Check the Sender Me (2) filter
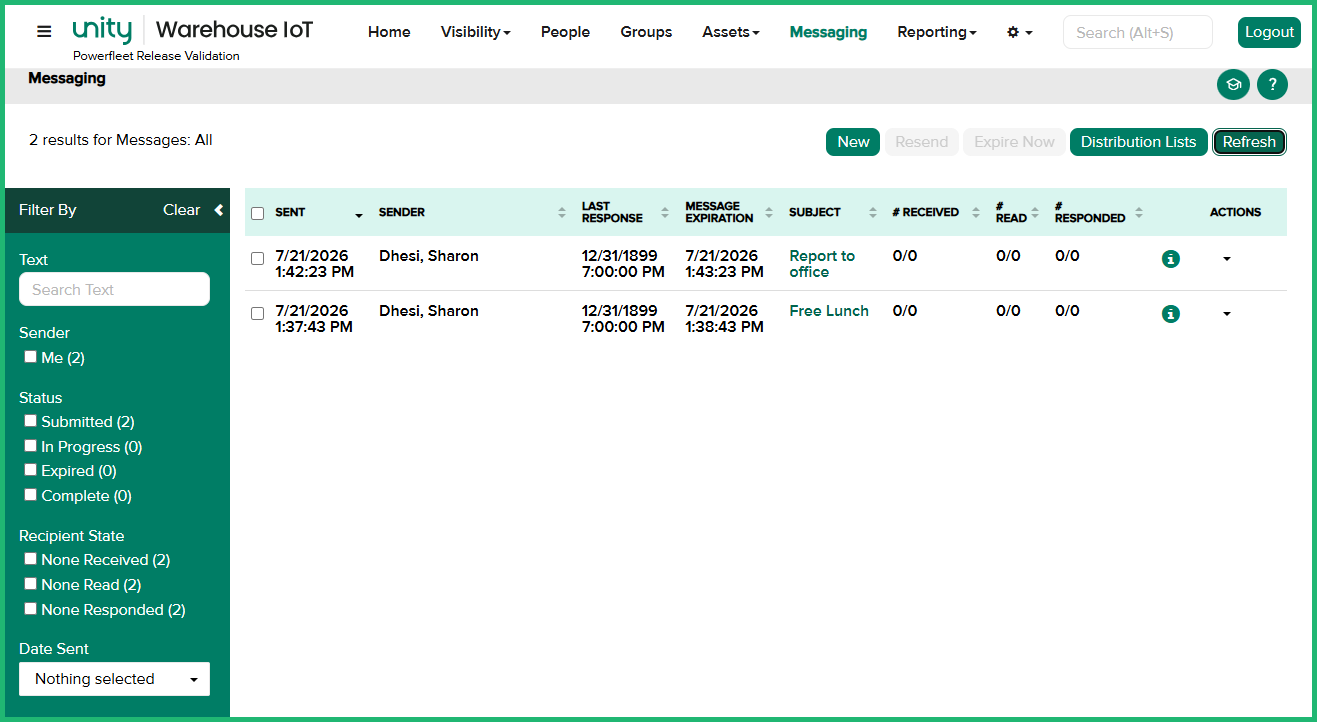1317x722 pixels. (x=31, y=357)
